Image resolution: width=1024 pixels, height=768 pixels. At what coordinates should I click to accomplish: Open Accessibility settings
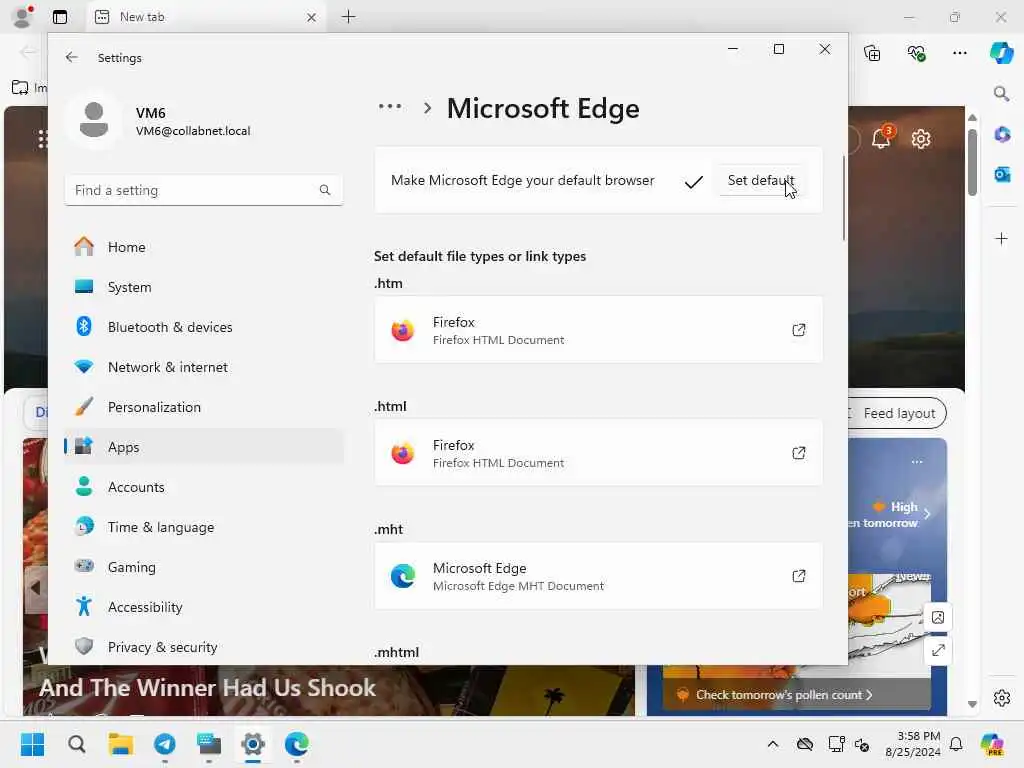click(x=204, y=607)
